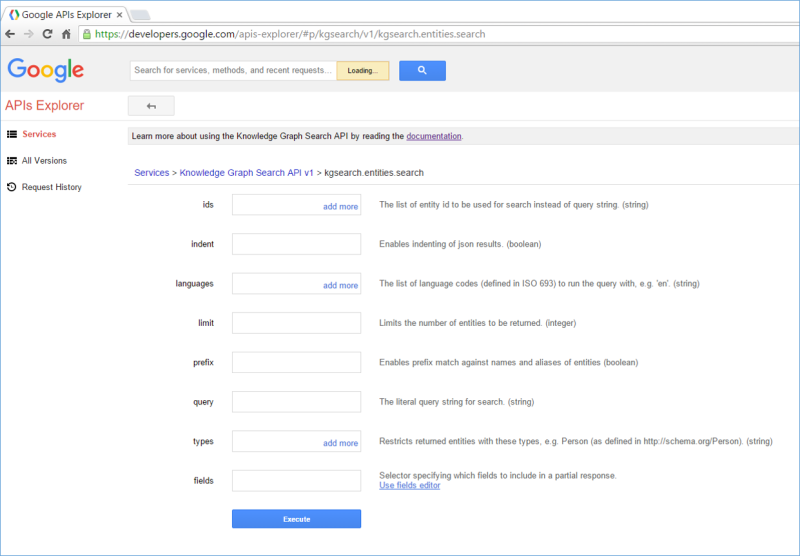Viewport: 800px width, 556px height.
Task: Click 'Restricts returned entities with these types' text
Action: click(576, 441)
